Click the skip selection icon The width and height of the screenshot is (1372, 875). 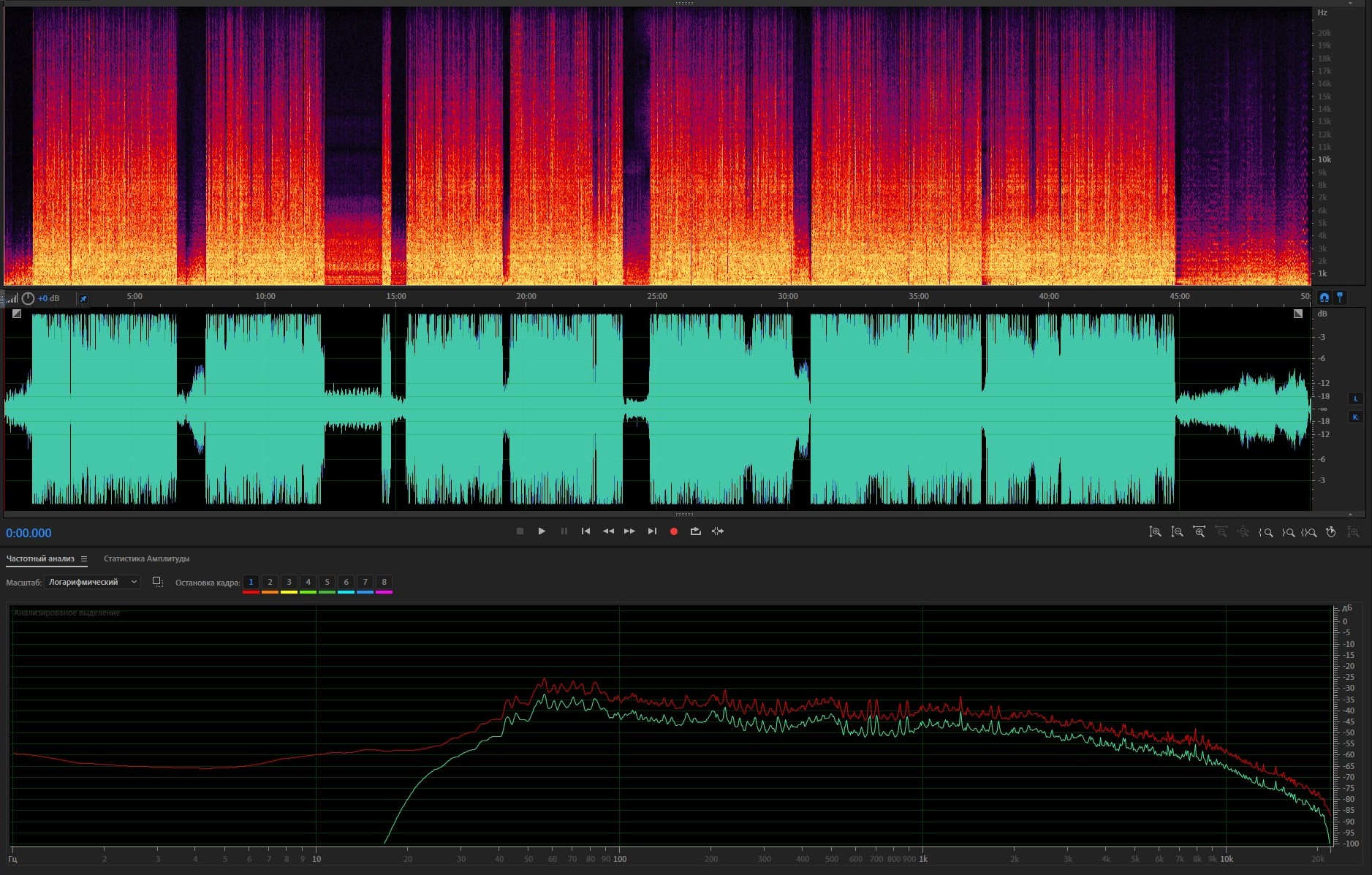point(718,531)
